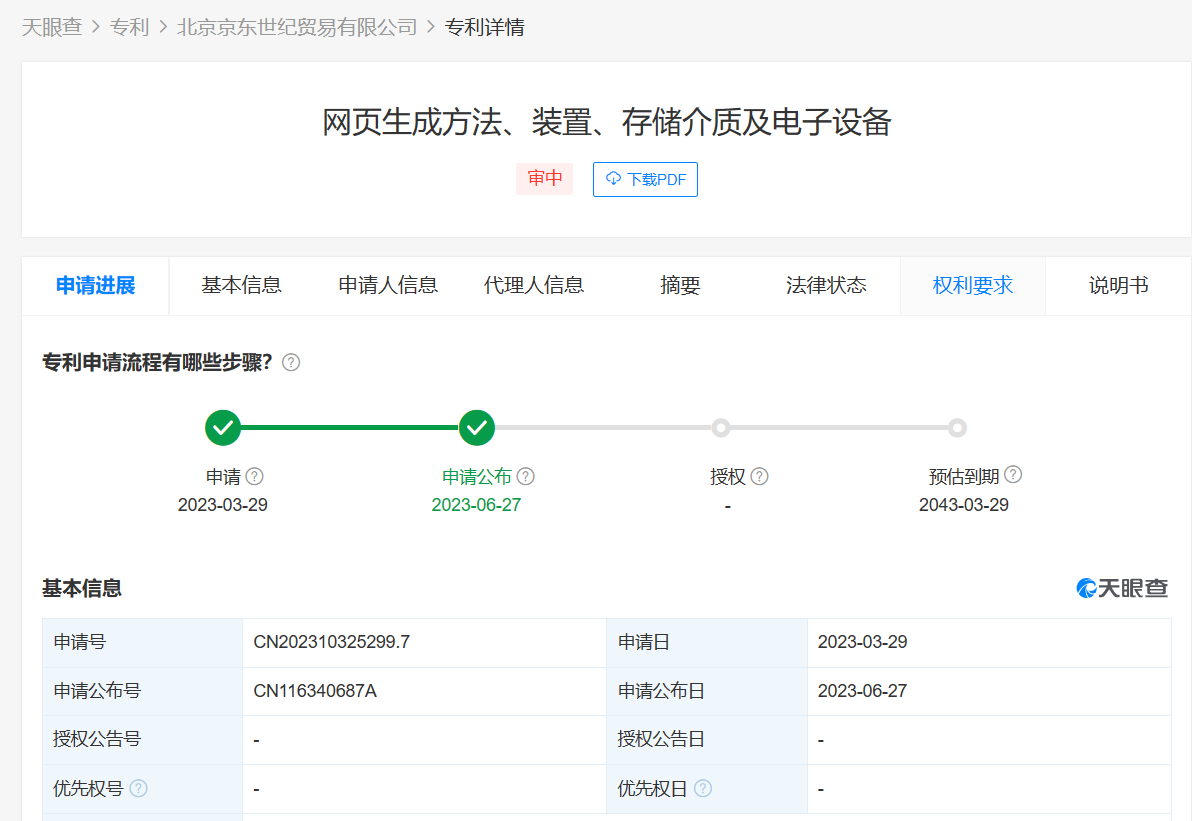Switch to the 申请进展 tab

point(96,286)
